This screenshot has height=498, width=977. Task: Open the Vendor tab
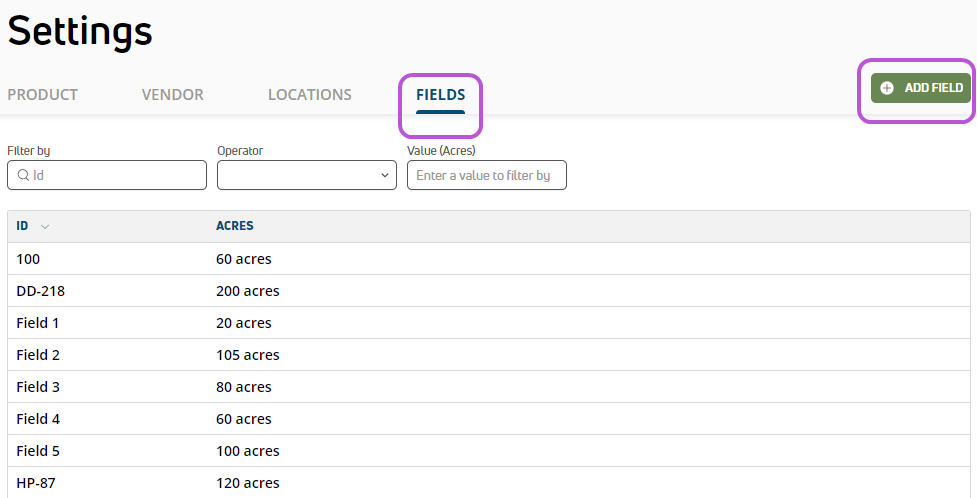coord(173,95)
